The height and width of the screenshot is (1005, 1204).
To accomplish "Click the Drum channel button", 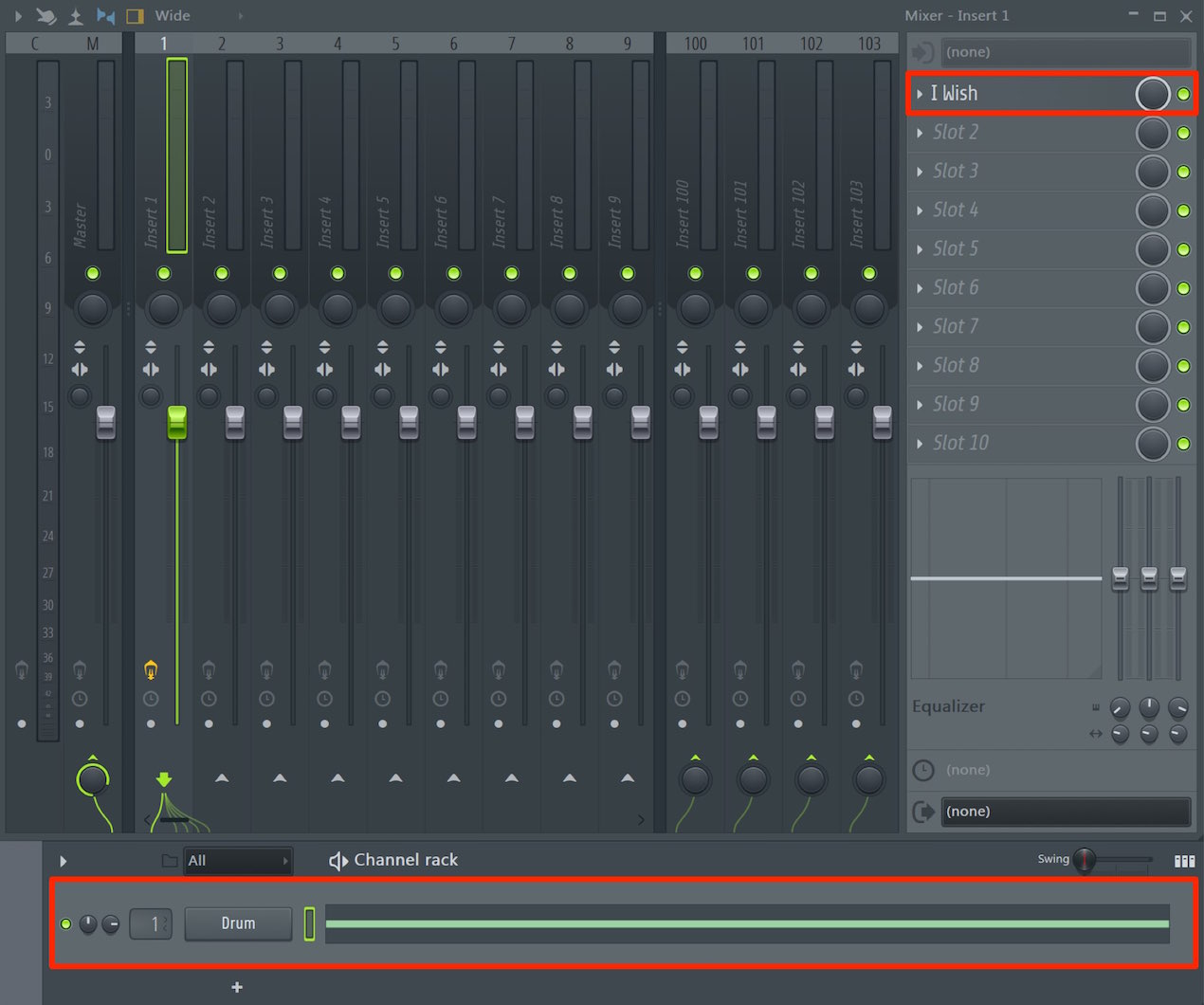I will 238,923.
